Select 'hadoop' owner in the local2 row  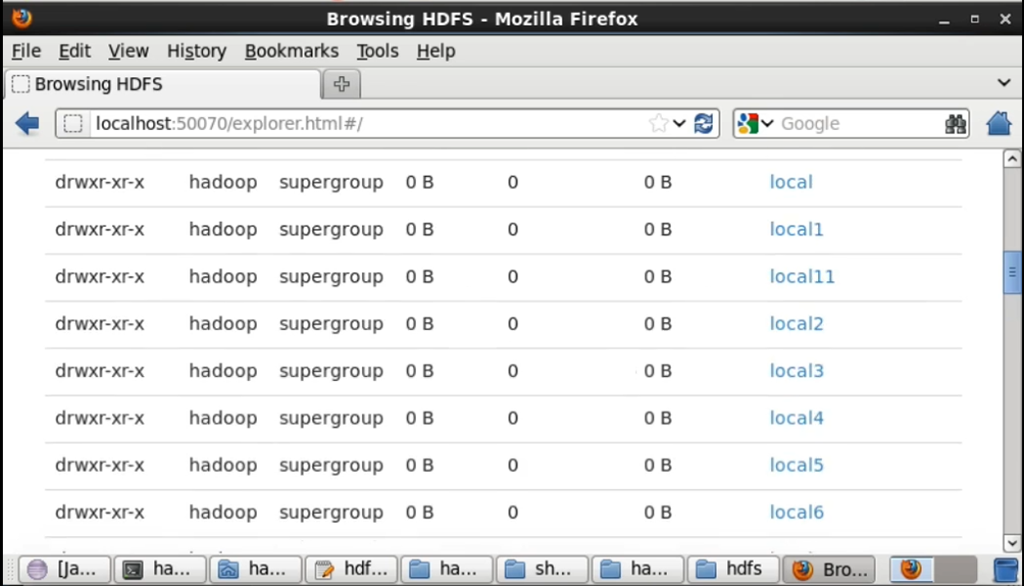[223, 323]
